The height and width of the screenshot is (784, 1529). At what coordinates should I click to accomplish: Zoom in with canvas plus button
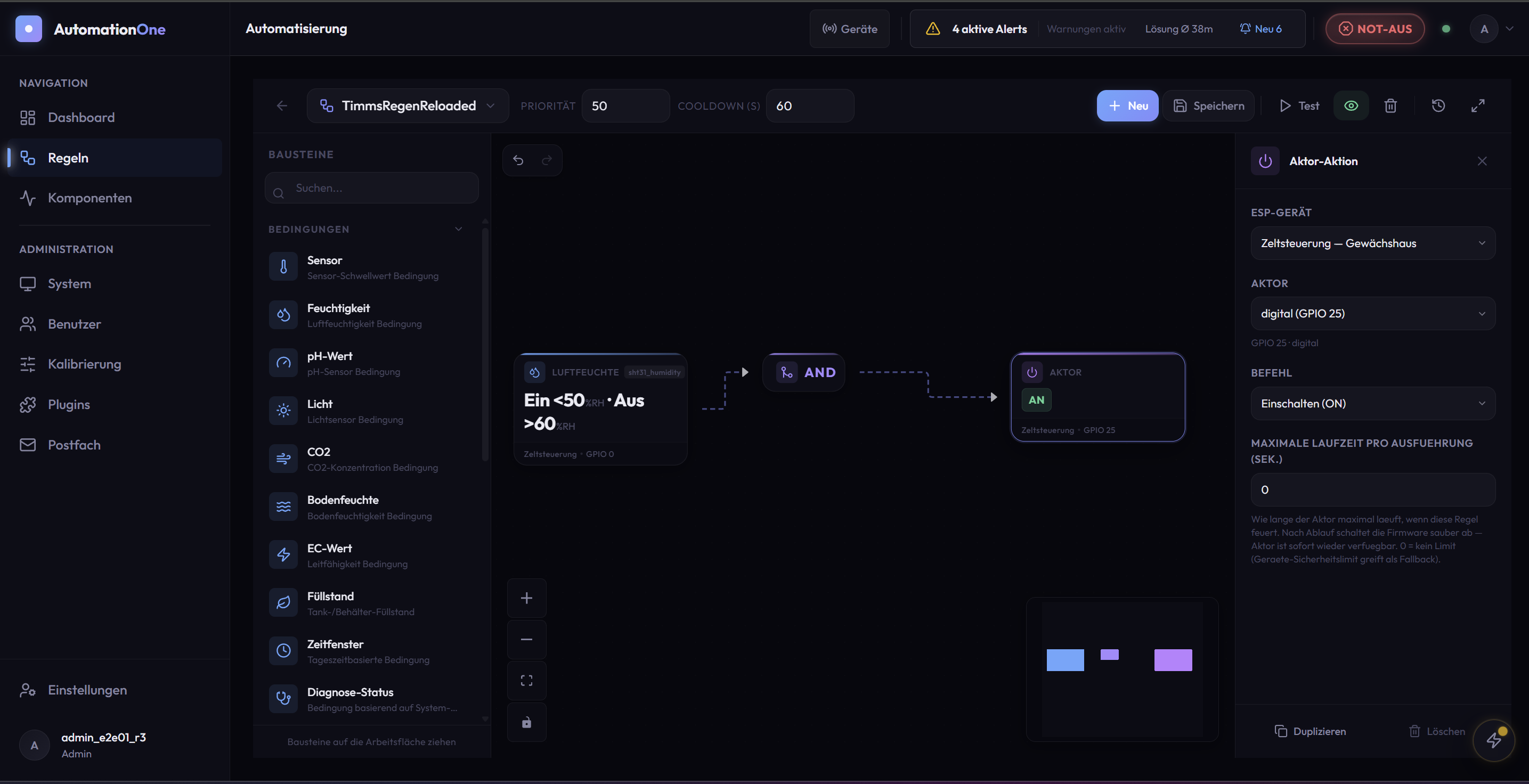[x=526, y=598]
